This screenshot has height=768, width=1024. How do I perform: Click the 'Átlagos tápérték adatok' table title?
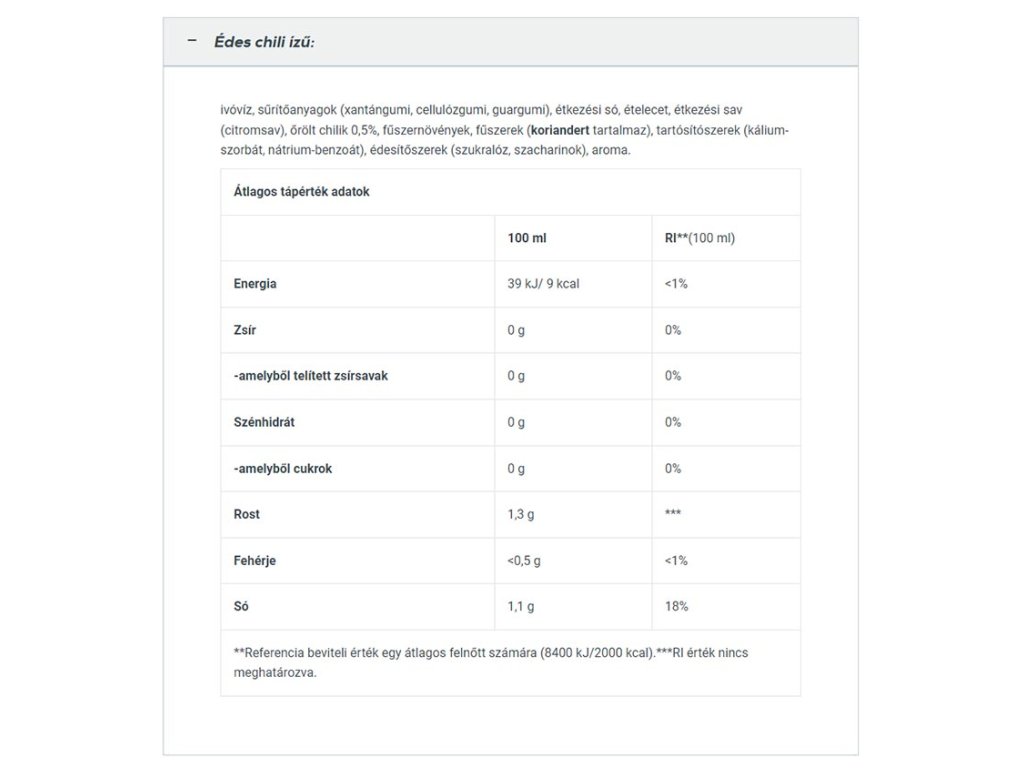coord(301,191)
